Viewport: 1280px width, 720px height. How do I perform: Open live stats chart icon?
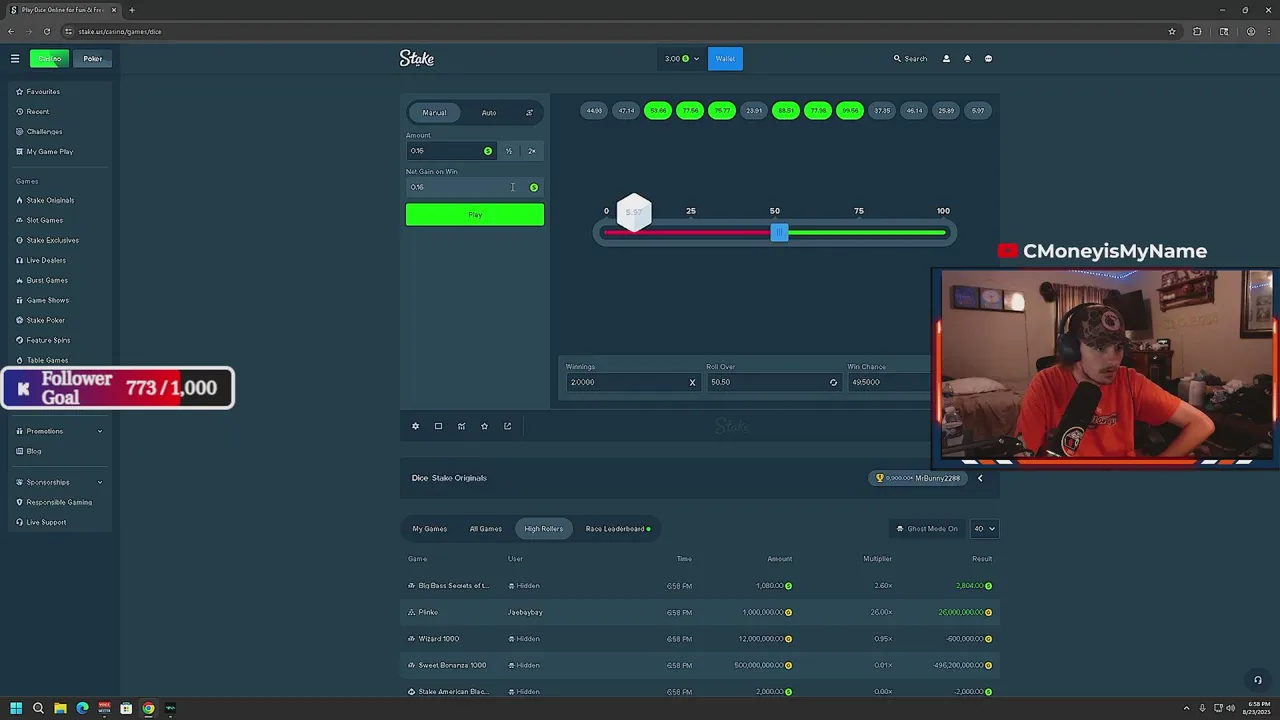pos(461,426)
